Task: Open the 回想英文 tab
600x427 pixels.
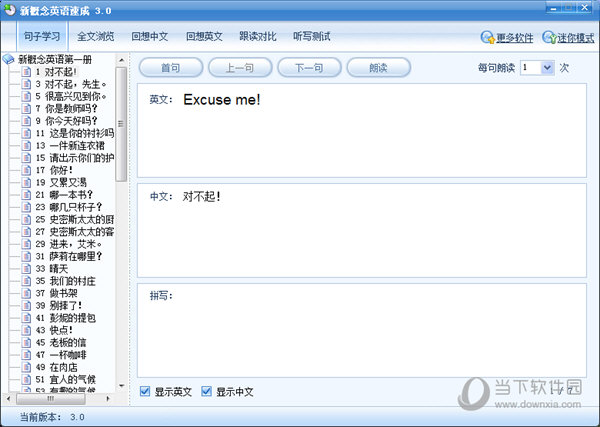Action: click(204, 36)
